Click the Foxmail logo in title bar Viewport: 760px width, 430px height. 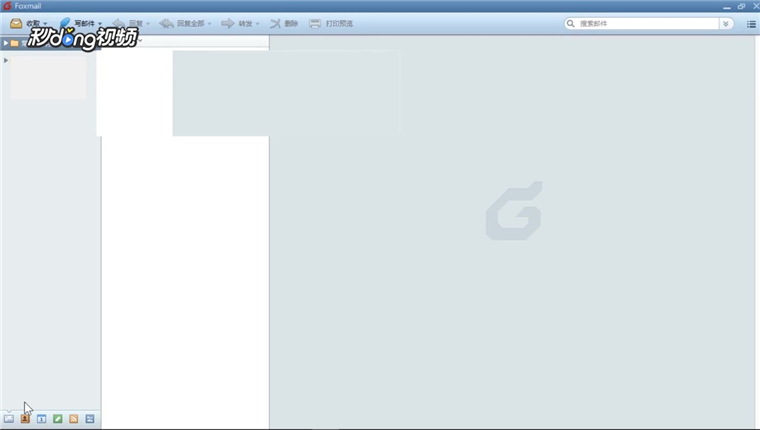[7, 6]
